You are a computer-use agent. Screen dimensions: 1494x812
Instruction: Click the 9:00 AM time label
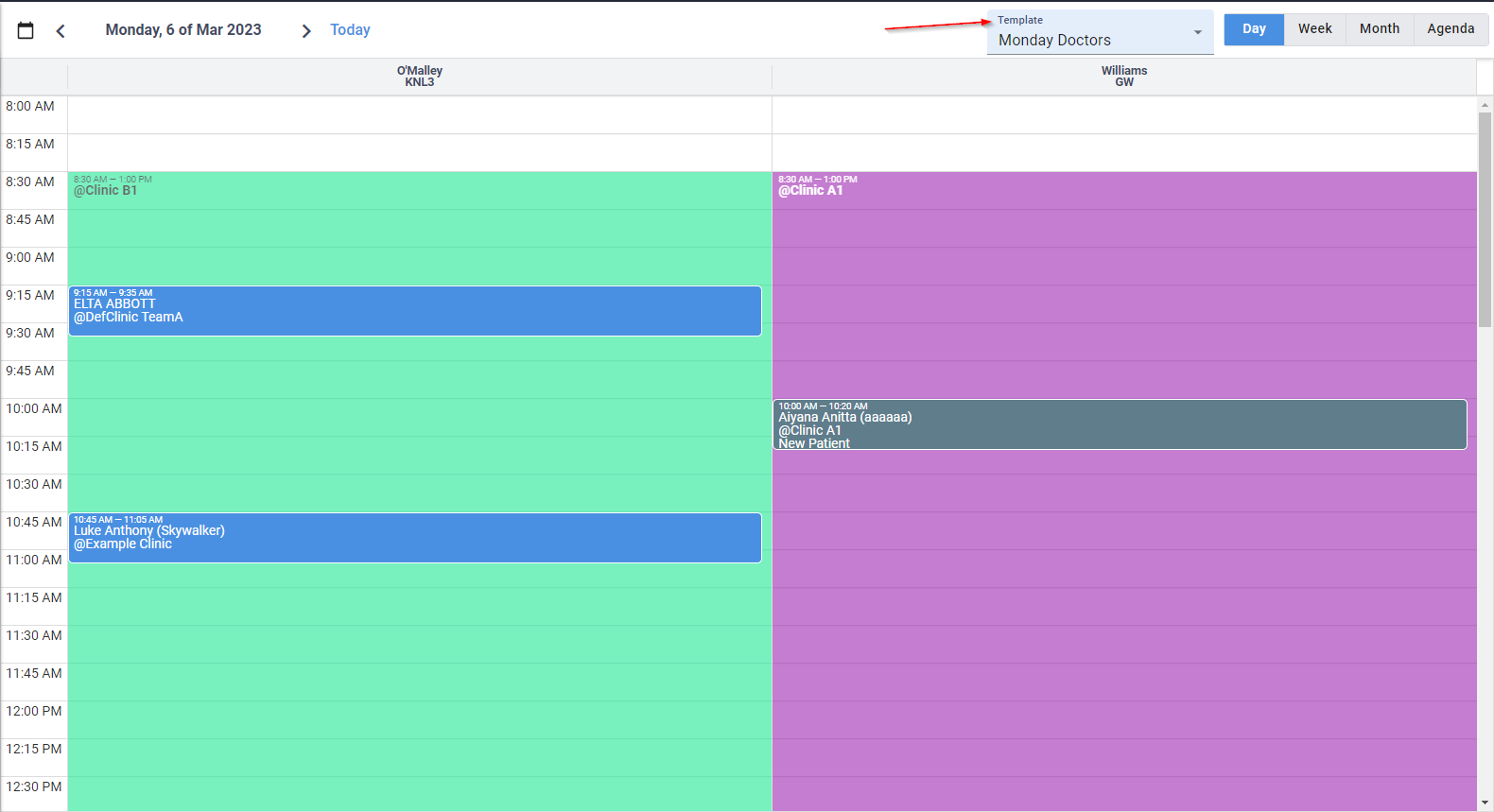click(30, 257)
